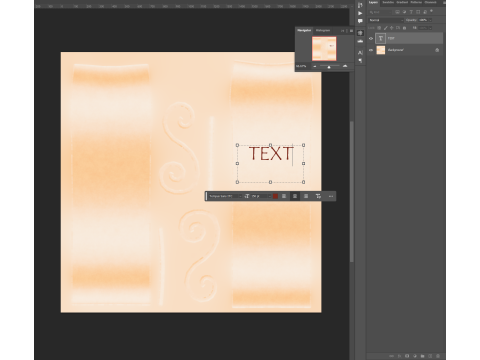Switch to the Patterns tab
Screen dimensions: 480x360
[416, 2]
